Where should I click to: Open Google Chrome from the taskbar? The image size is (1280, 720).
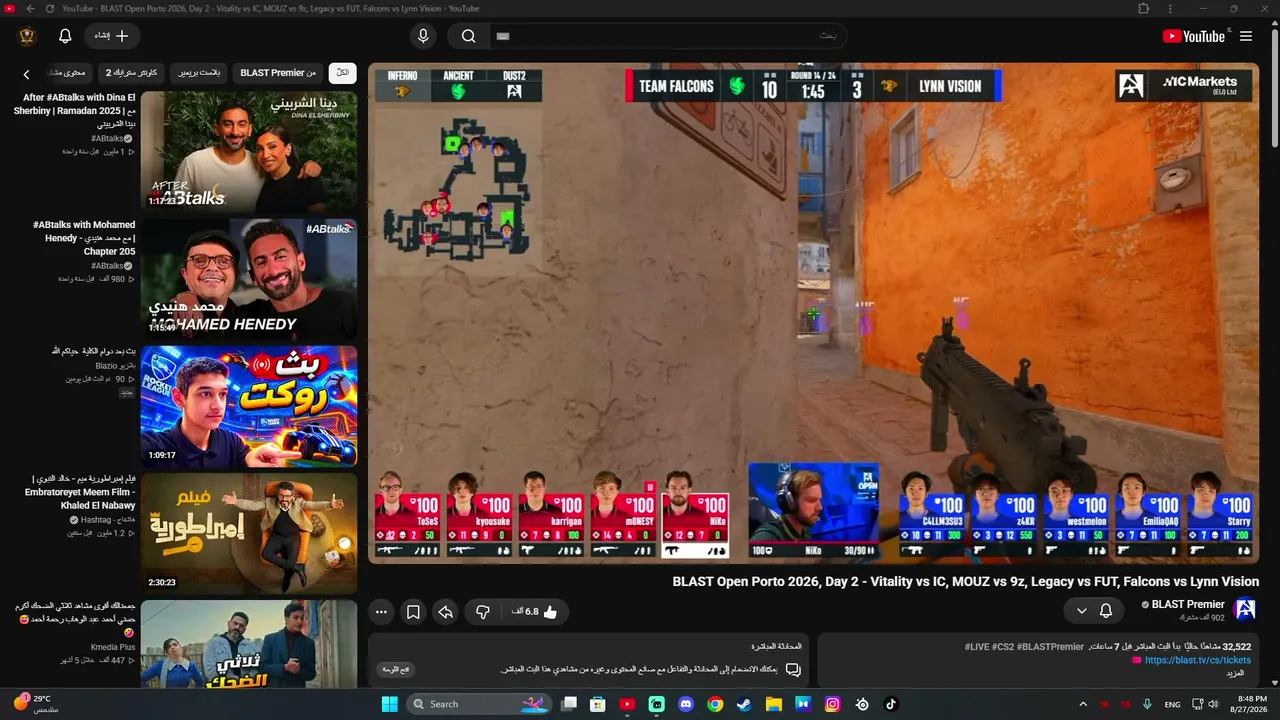tap(715, 704)
